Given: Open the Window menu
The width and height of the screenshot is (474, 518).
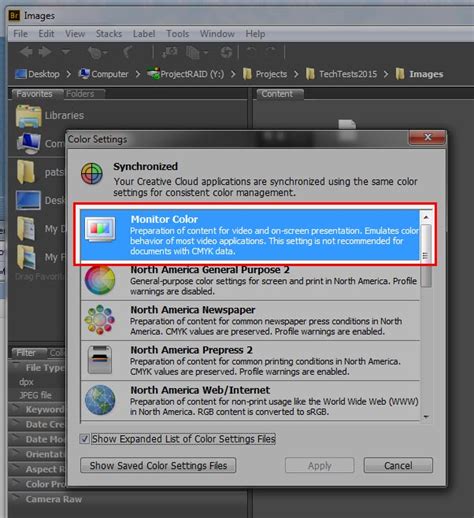Looking at the screenshot, I should (217, 34).
